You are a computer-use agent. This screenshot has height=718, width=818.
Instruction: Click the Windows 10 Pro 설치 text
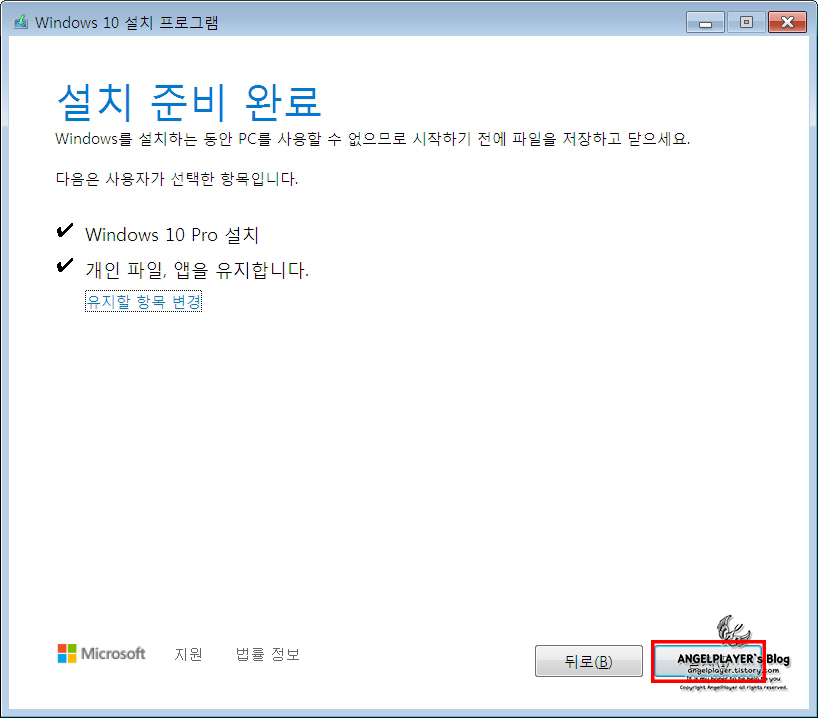point(172,235)
